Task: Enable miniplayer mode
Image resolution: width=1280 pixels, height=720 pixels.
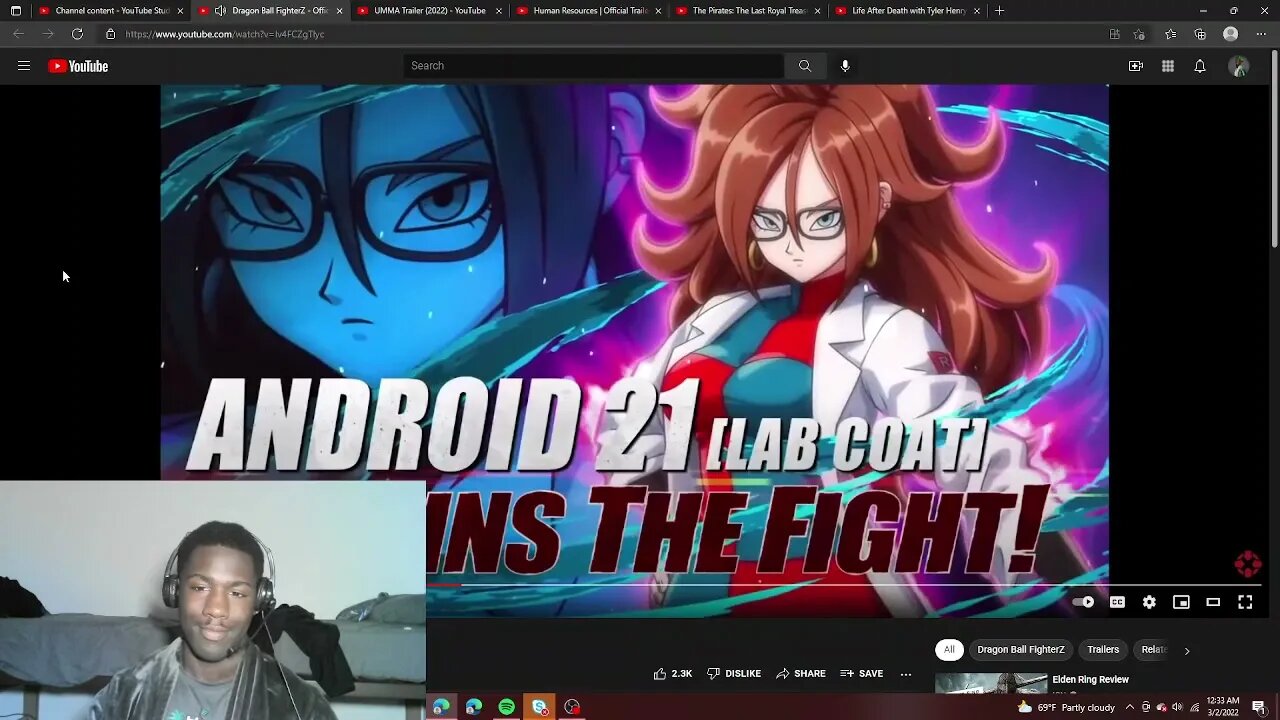Action: (x=1181, y=602)
